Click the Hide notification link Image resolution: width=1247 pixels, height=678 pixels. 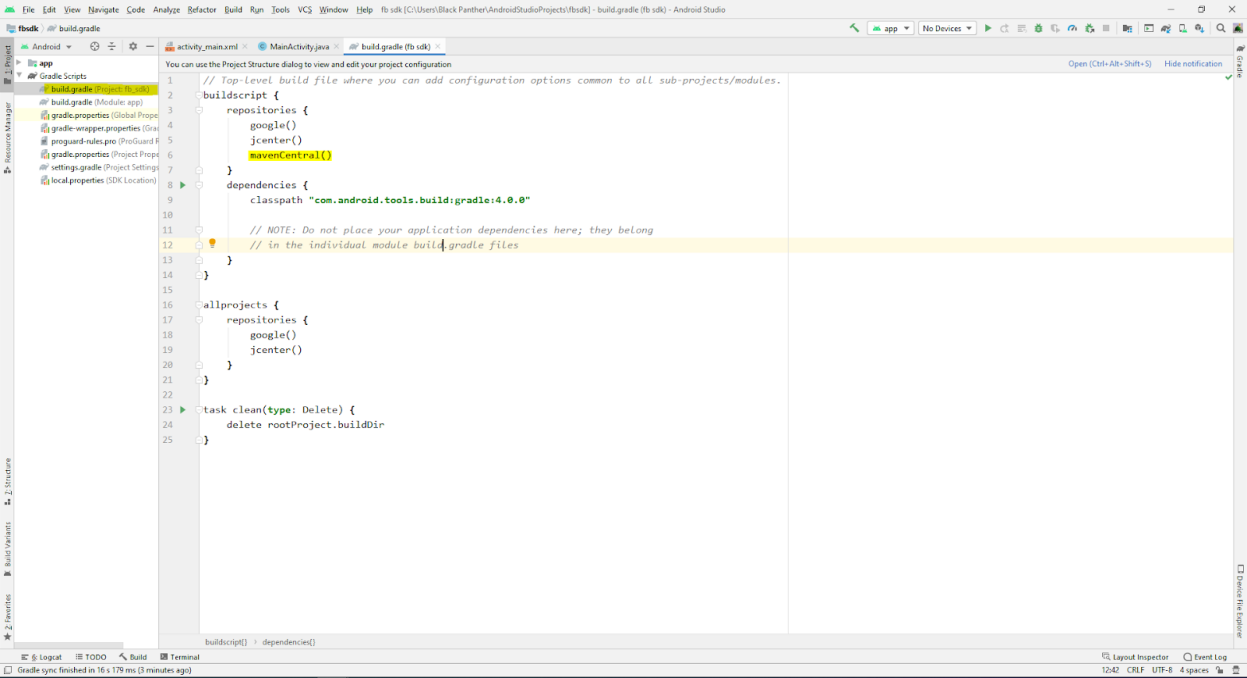pyautogui.click(x=1193, y=64)
